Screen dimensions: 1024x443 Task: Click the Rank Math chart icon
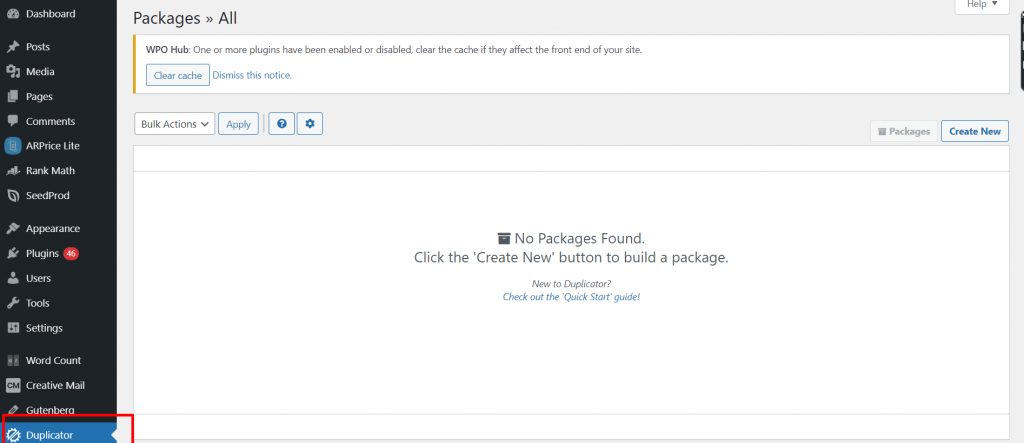pyautogui.click(x=13, y=171)
